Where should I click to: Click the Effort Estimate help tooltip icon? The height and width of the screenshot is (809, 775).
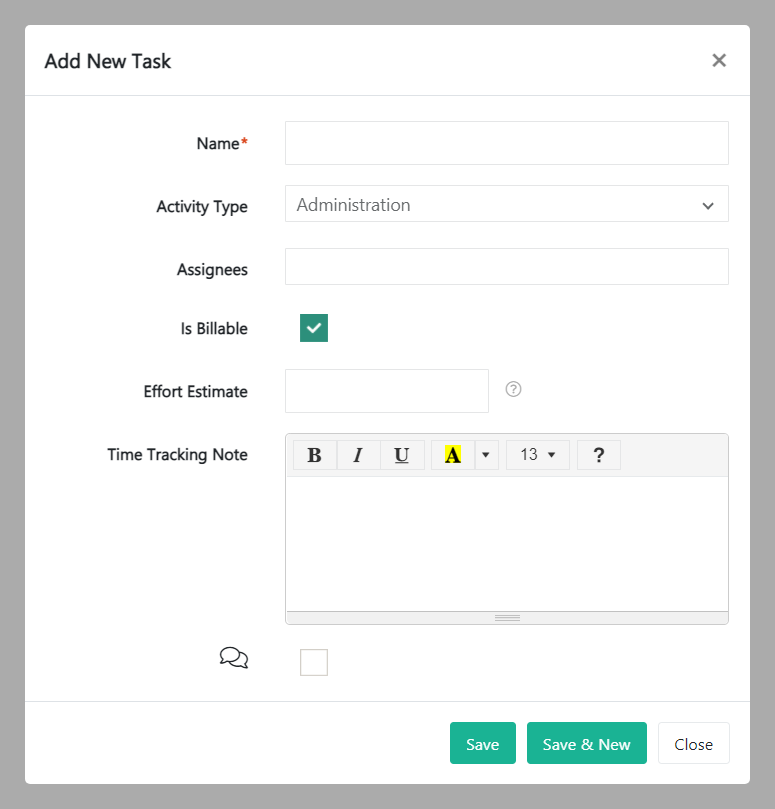click(513, 388)
